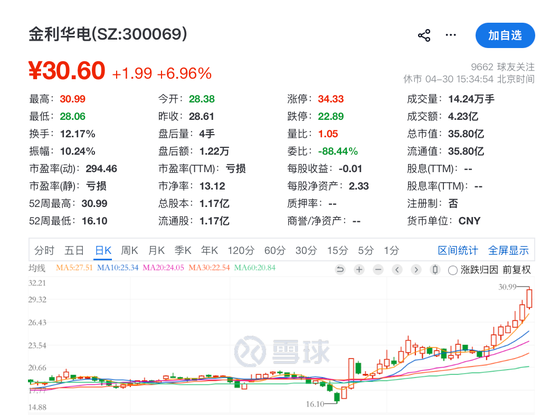Click the 均线 label
The height and width of the screenshot is (415, 550).
37,268
